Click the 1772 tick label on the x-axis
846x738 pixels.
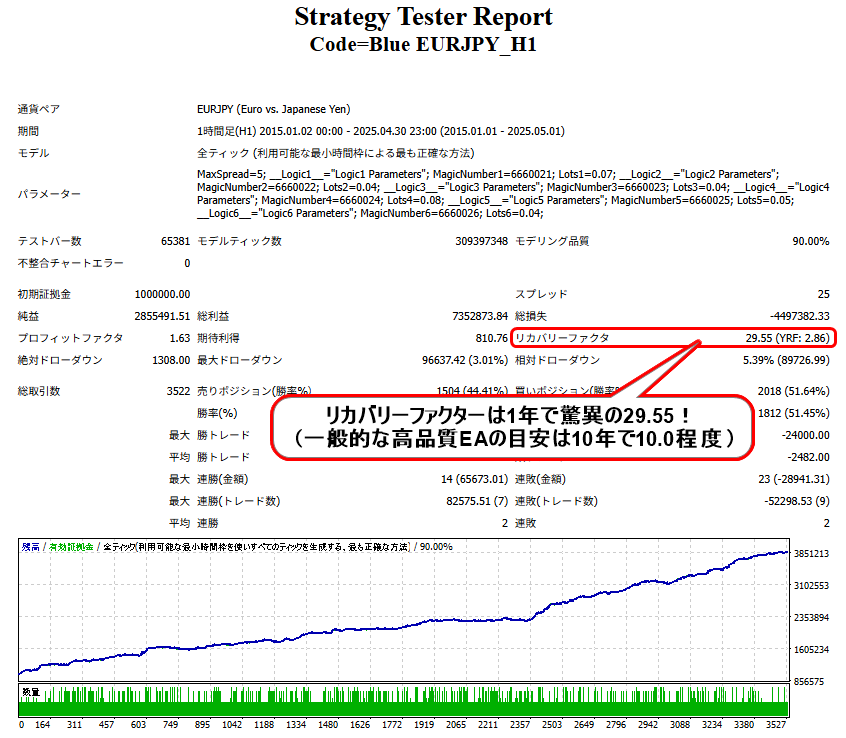[x=392, y=725]
